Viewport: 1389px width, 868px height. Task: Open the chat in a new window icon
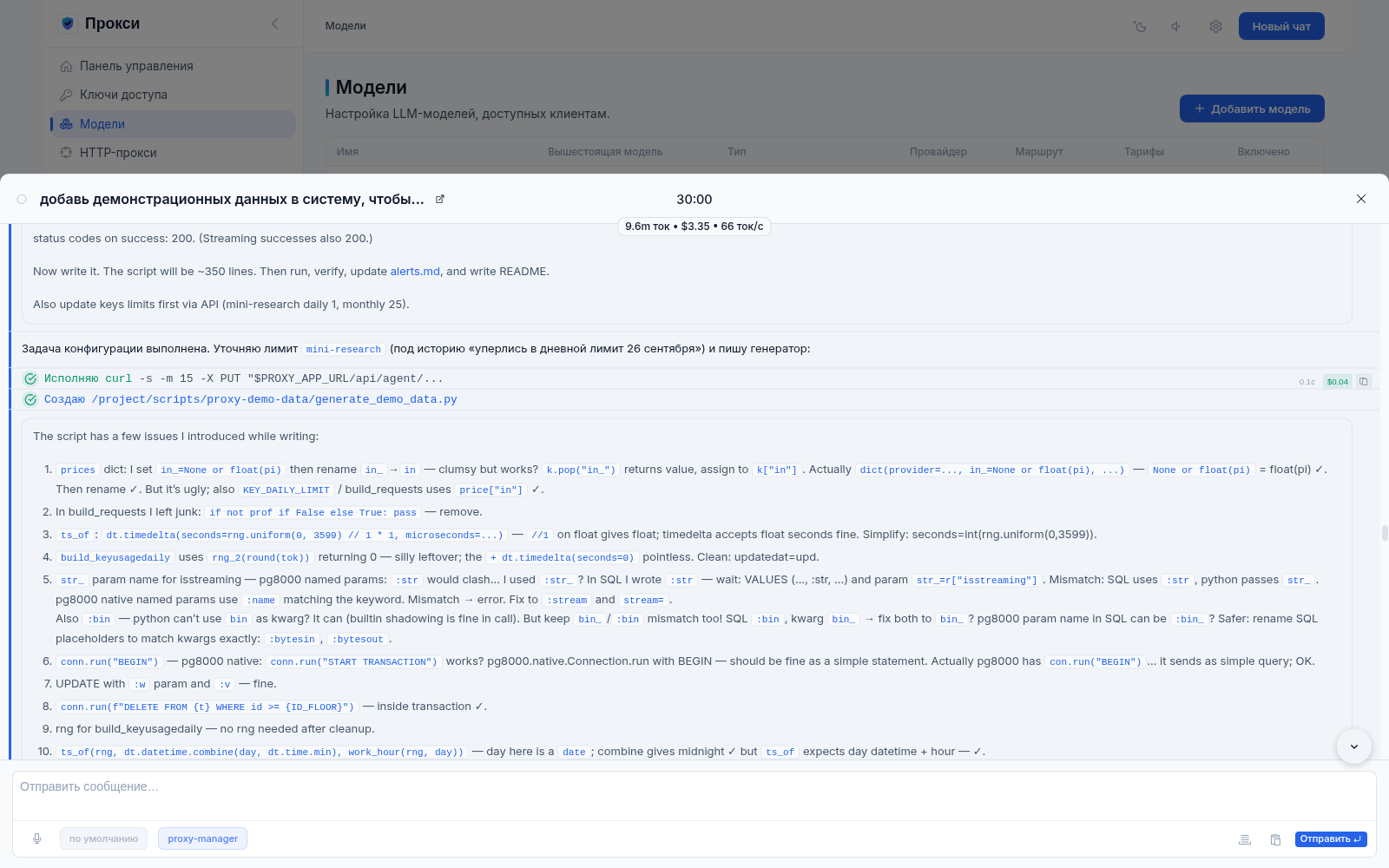coord(440,199)
